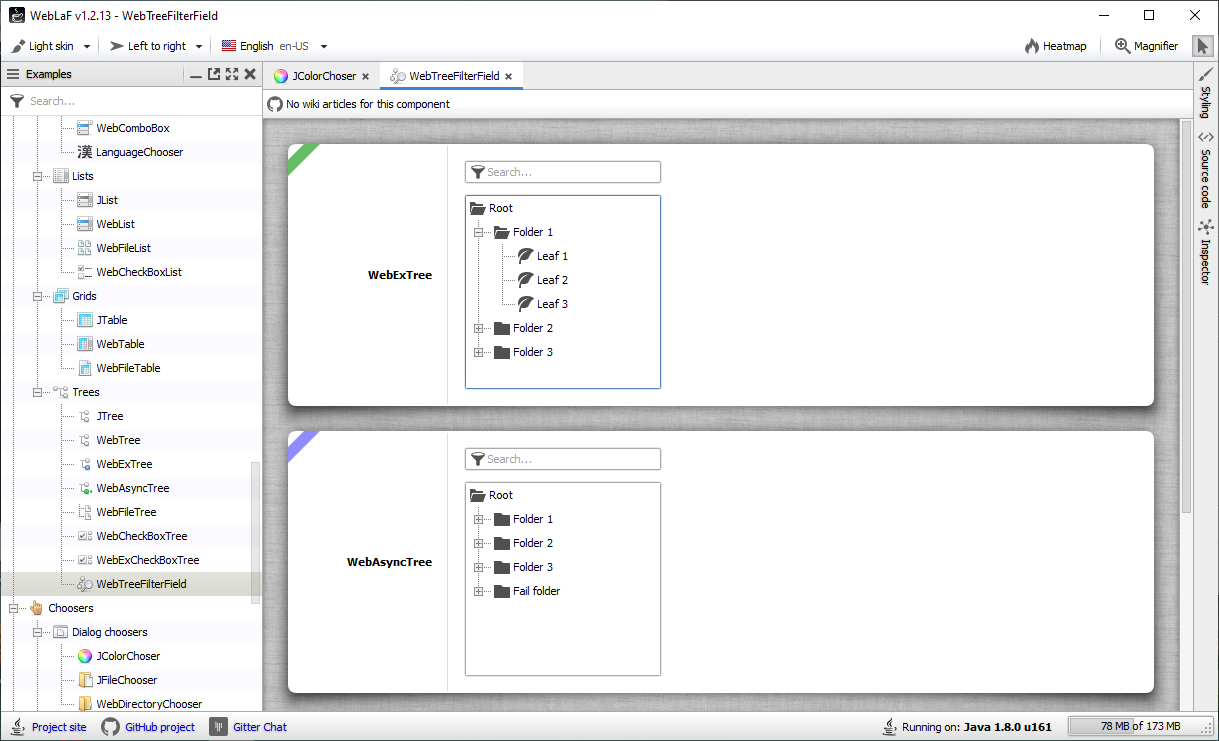This screenshot has width=1219, height=741.
Task: Expand Folder 1 in WebAsyncTree
Action: (478, 519)
